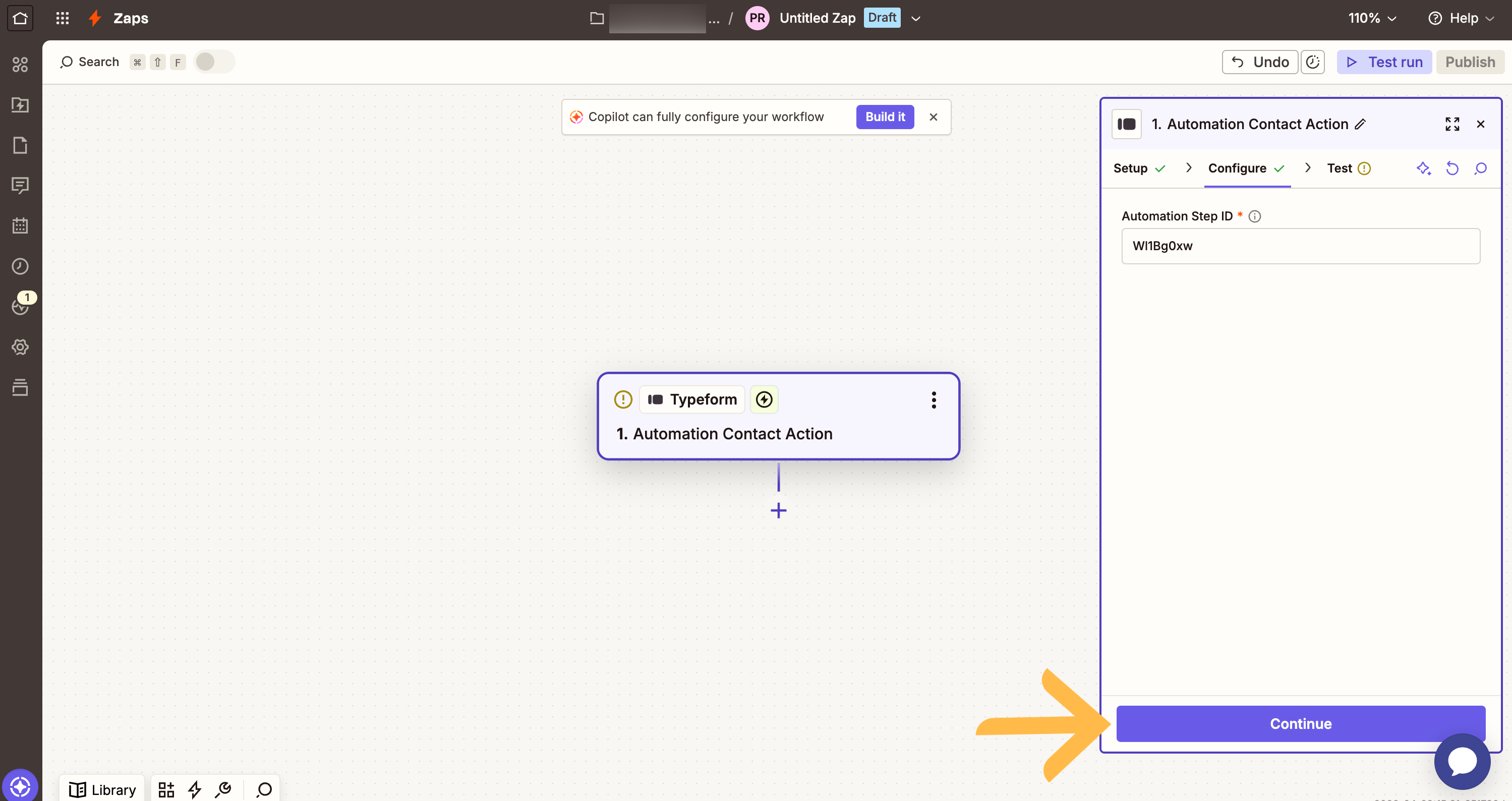Click the AI sparkle icon in step panel
The image size is (1512, 801).
coord(1423,168)
